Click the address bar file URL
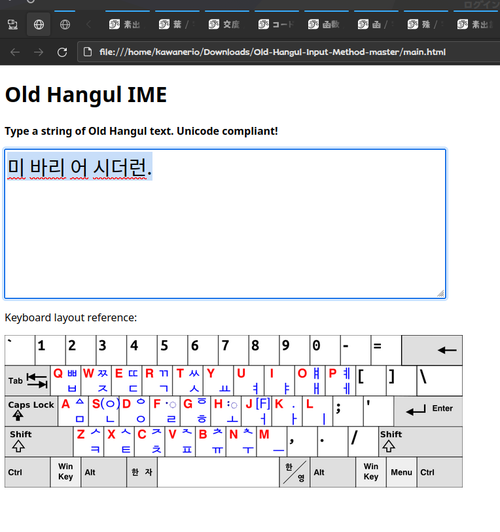 tap(272, 52)
